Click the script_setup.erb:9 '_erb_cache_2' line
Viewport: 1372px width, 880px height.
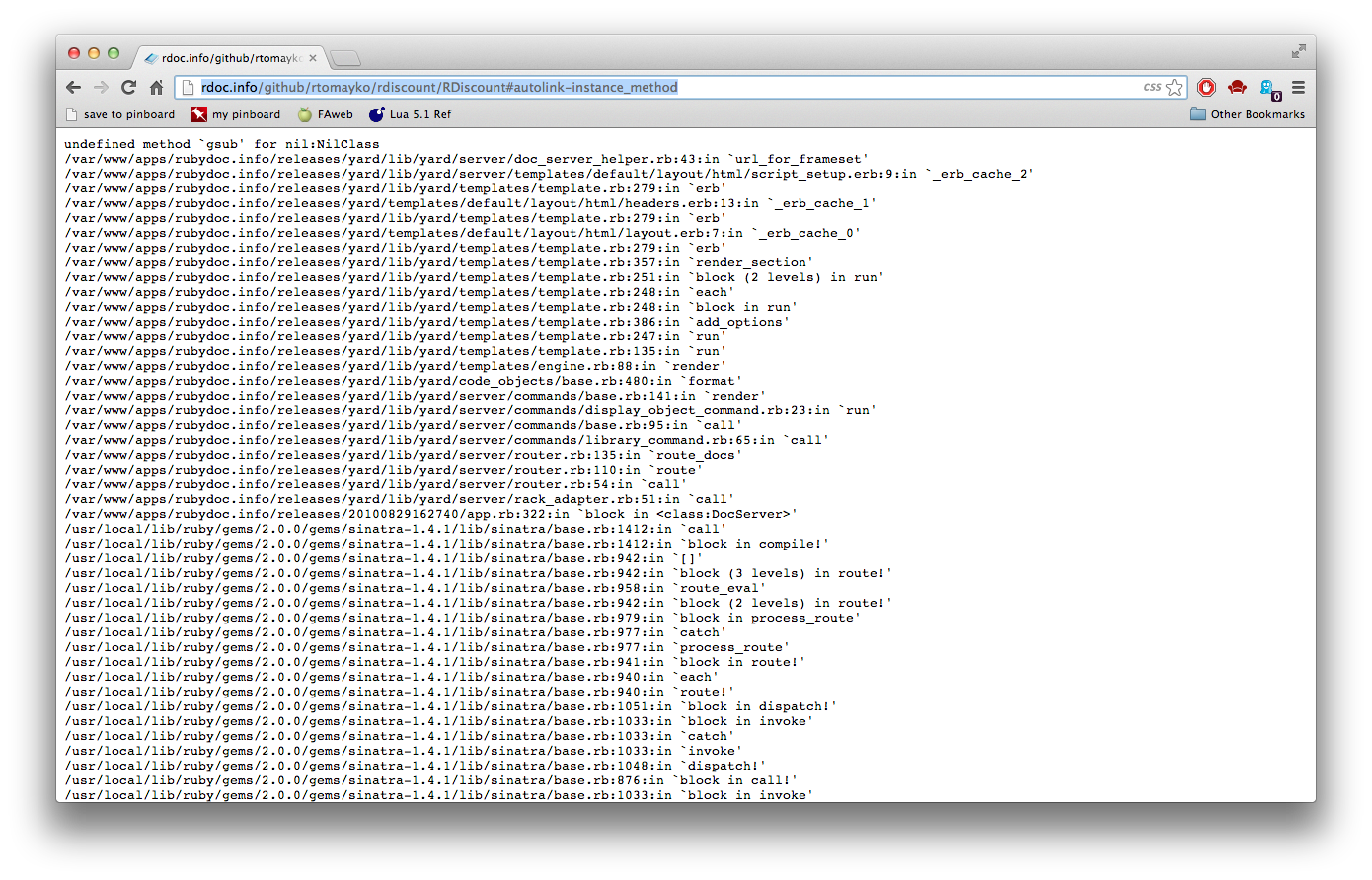[x=550, y=174]
